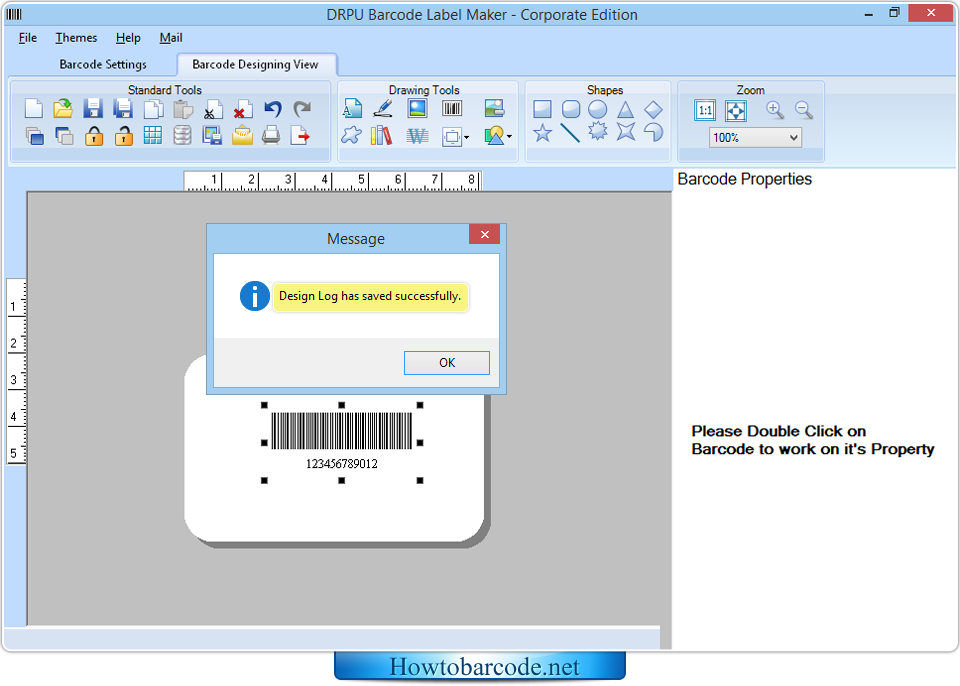This screenshot has height=686, width=960.
Task: Click the Delete red X icon
Action: point(242,109)
